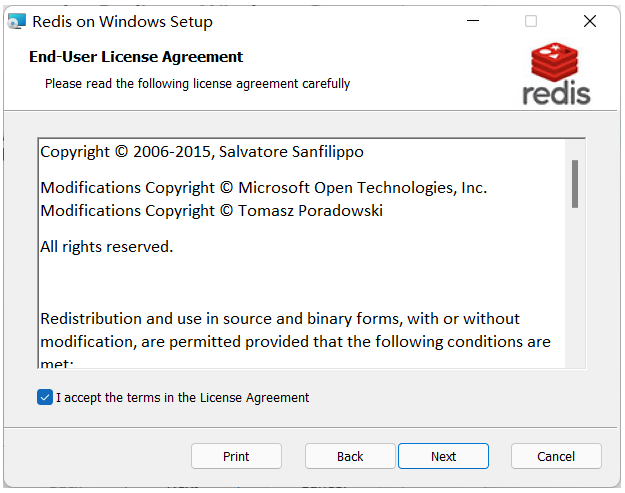Go back with the Back button

tap(350, 456)
